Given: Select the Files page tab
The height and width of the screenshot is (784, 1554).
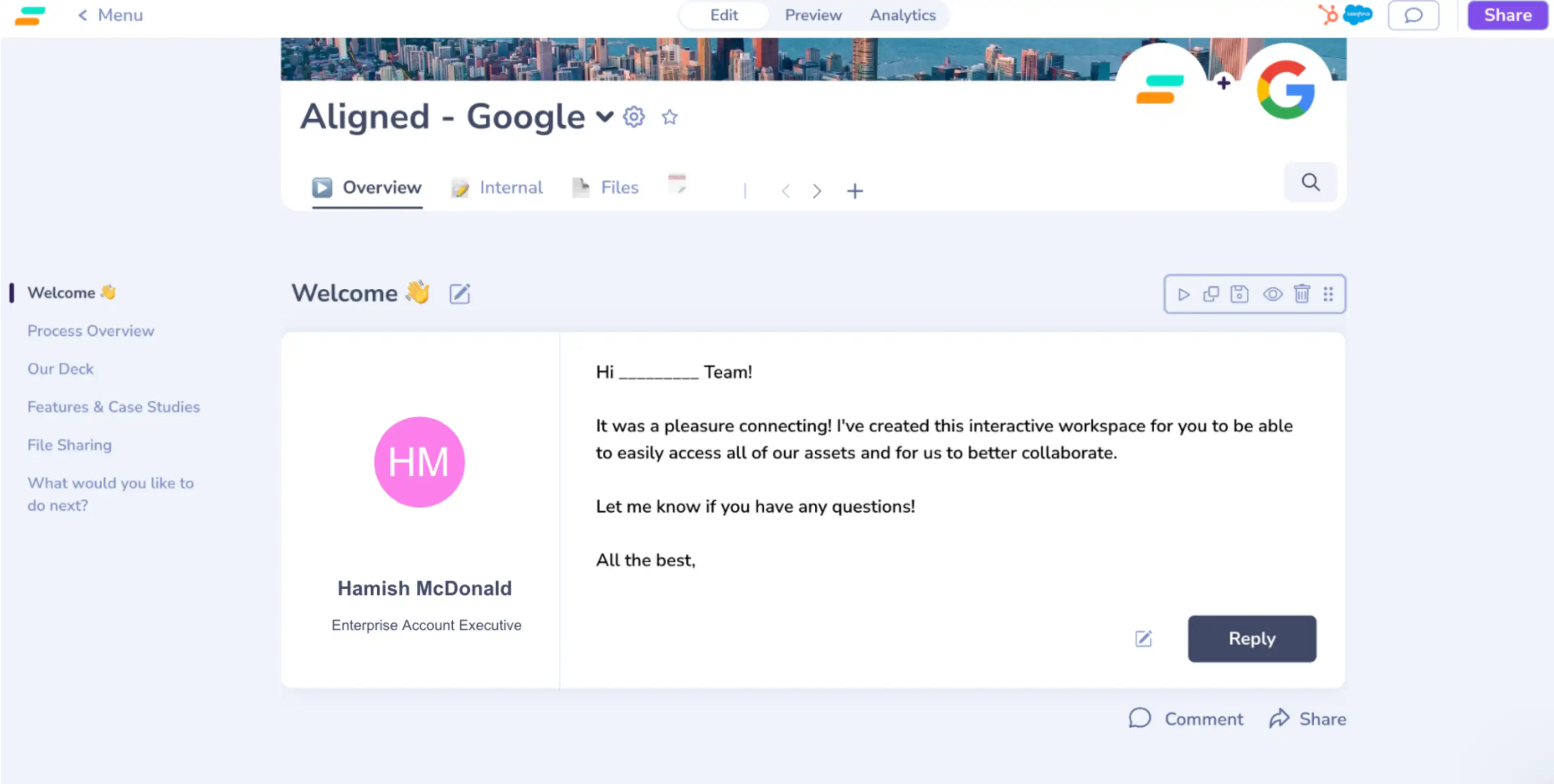Looking at the screenshot, I should coord(605,188).
